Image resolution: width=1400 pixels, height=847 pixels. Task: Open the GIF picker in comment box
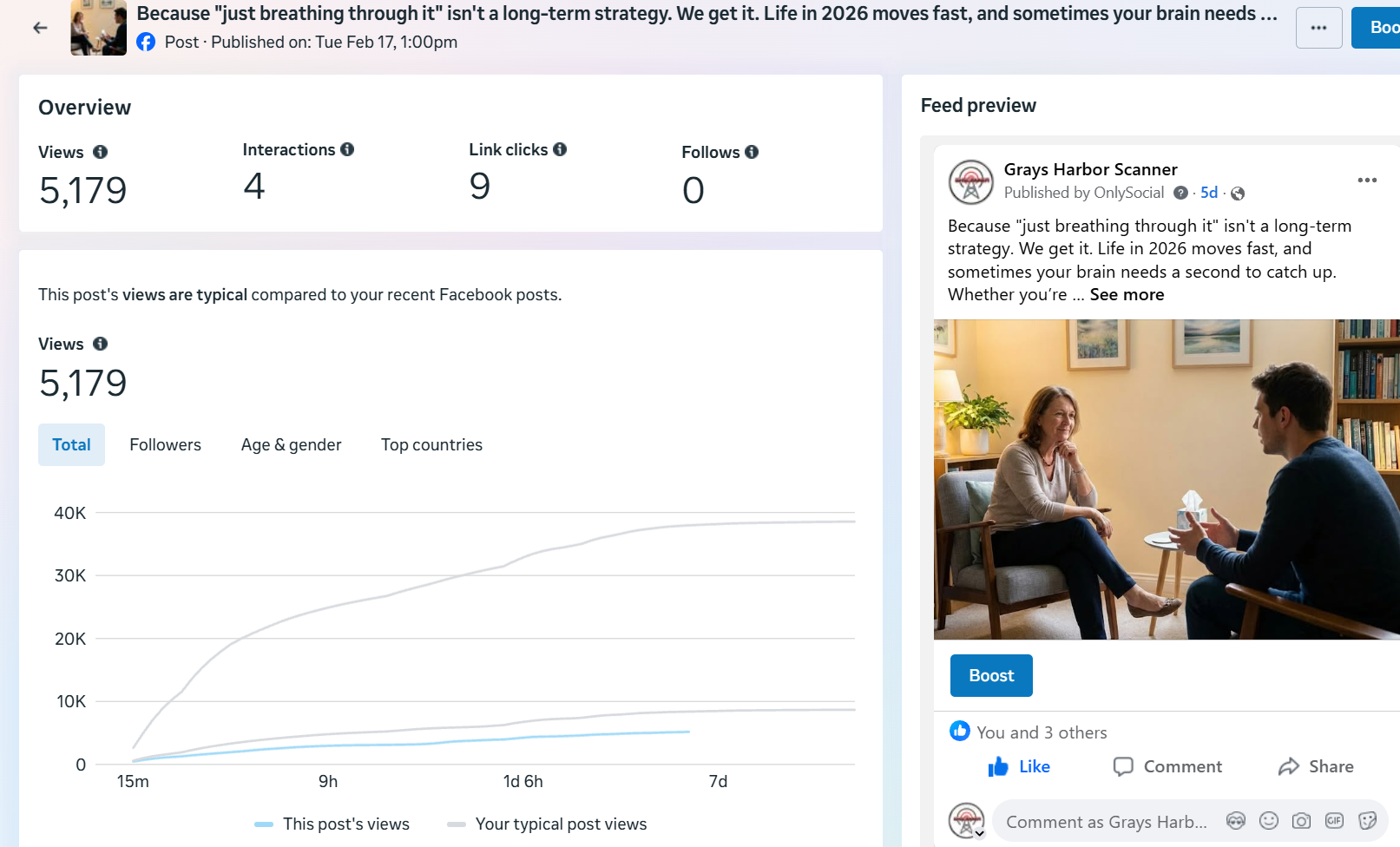(x=1334, y=821)
